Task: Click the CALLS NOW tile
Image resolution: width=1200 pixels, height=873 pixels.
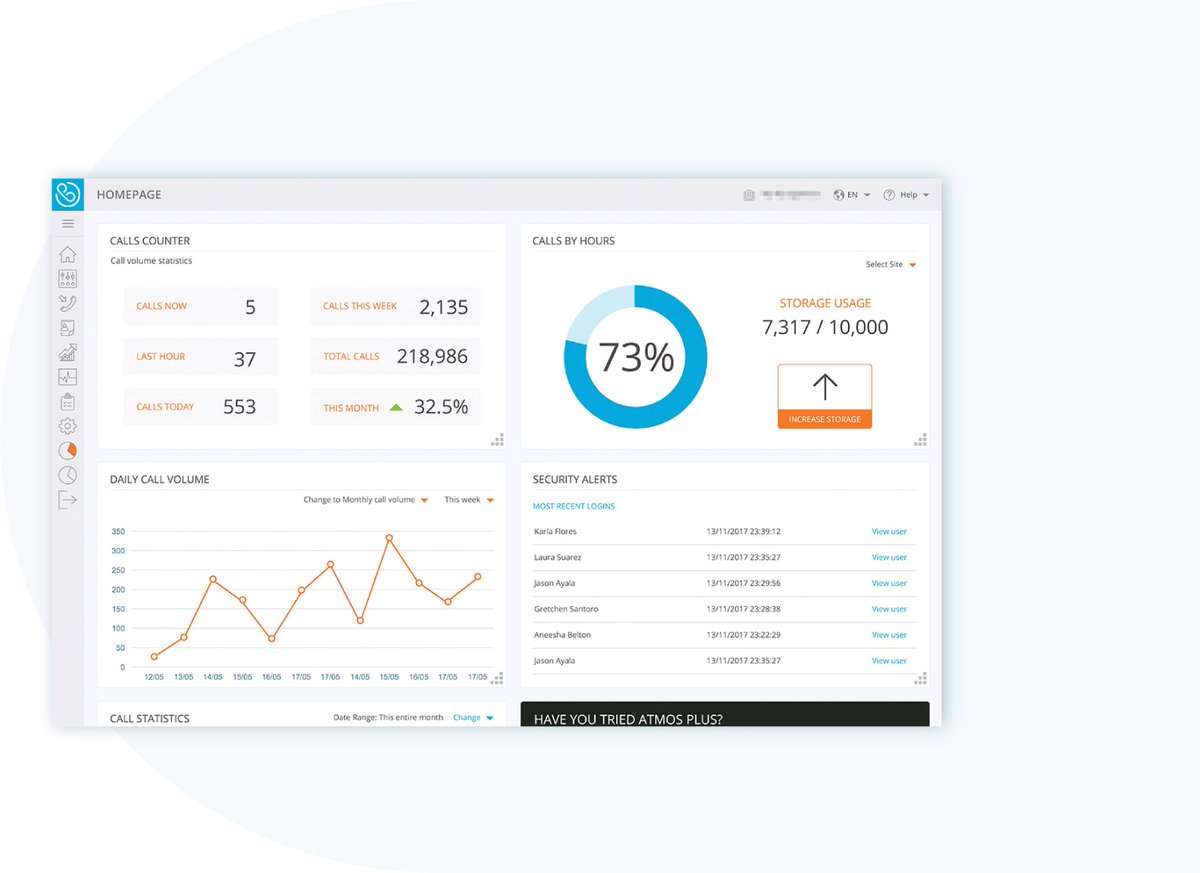Action: [x=201, y=306]
